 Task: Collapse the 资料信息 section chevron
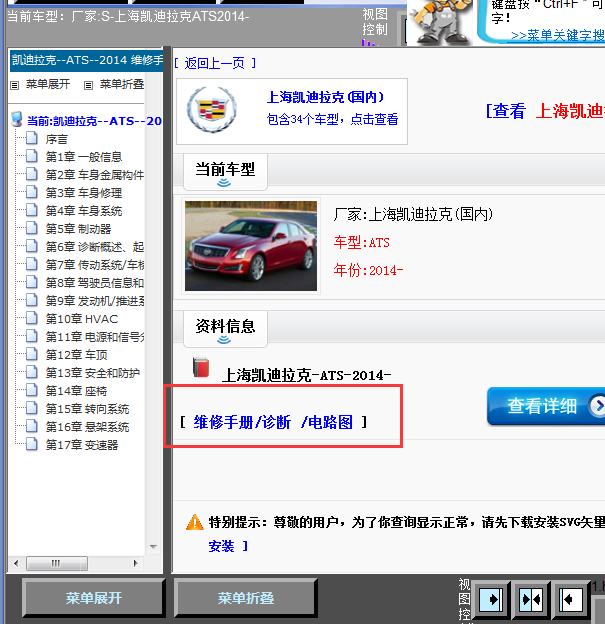[224, 339]
